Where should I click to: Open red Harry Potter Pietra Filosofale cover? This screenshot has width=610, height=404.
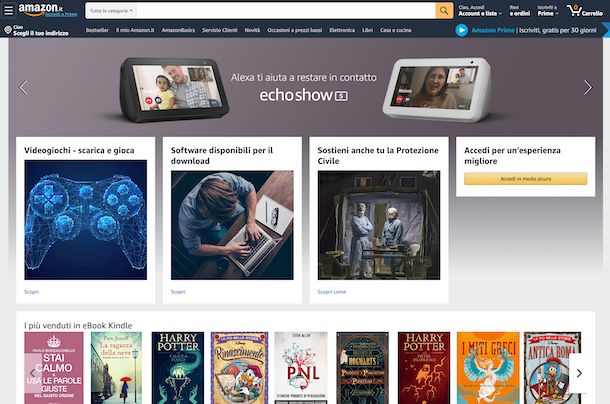(424, 368)
